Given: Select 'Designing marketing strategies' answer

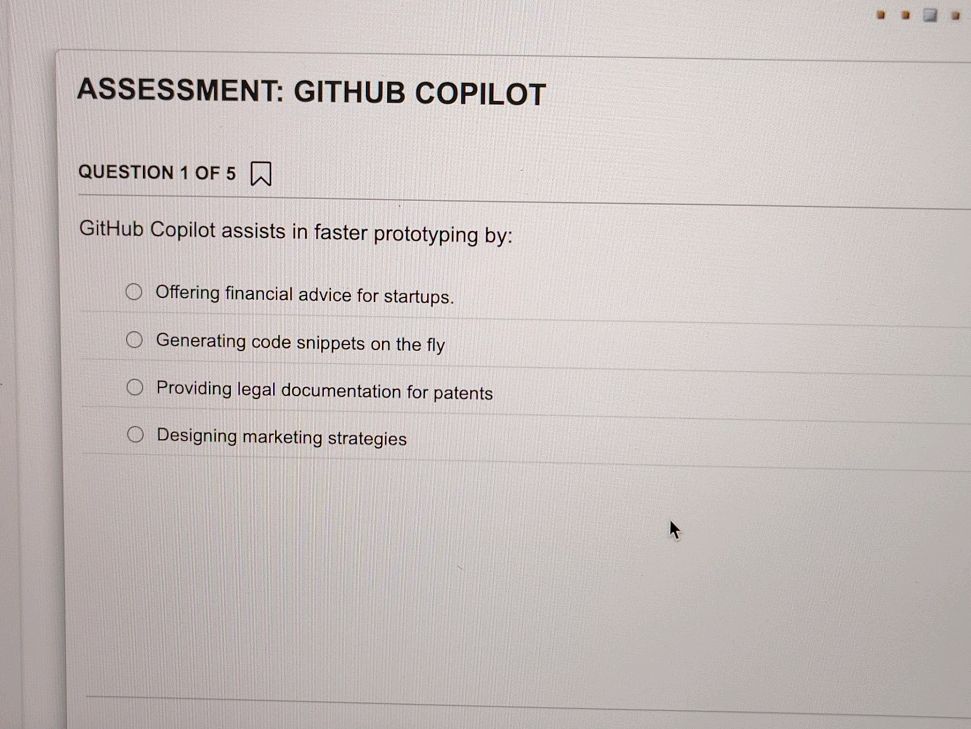Looking at the screenshot, I should click(134, 434).
